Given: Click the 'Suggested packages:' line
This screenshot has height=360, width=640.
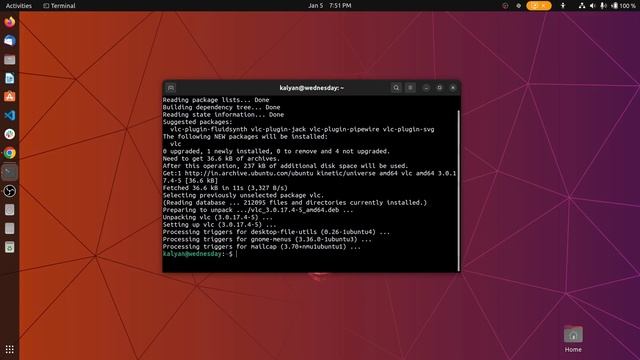Looking at the screenshot, I should 198,122.
